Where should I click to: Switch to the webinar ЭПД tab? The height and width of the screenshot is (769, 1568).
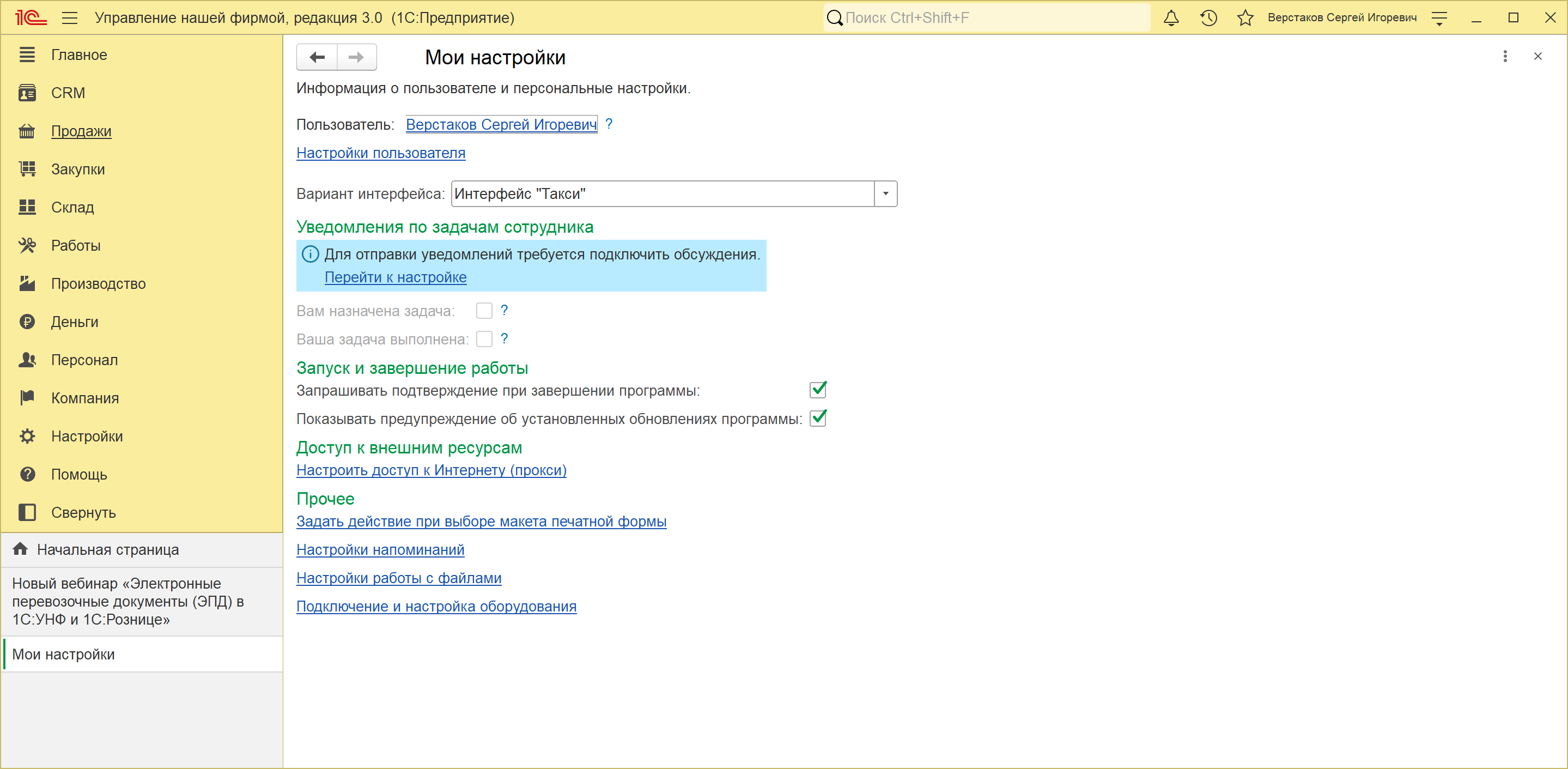click(142, 602)
